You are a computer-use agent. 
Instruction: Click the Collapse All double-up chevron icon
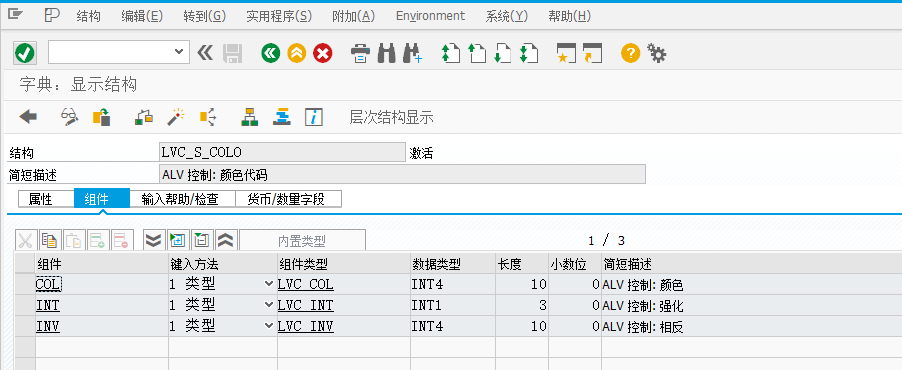(227, 240)
